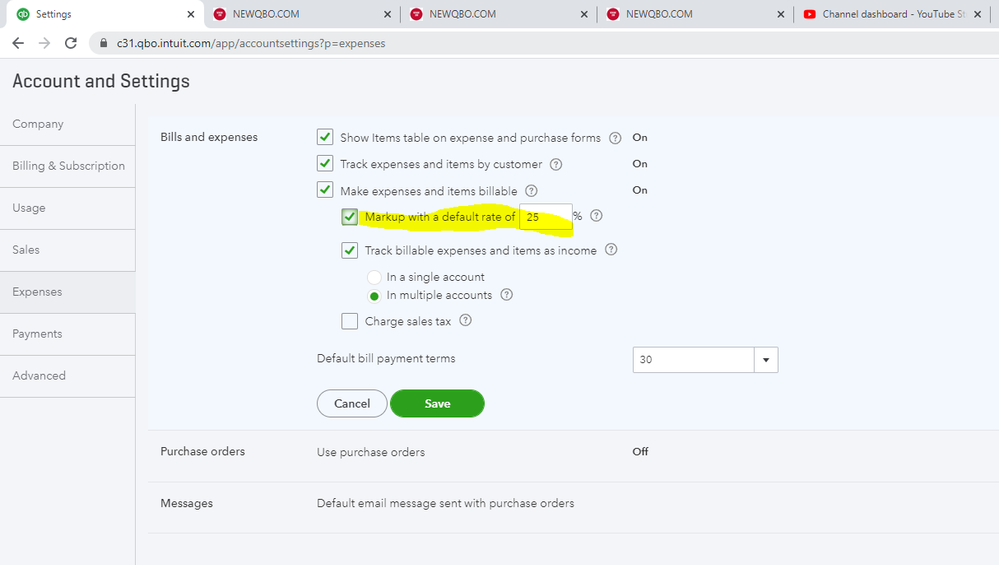
Task: Click the Cancel button
Action: (352, 403)
